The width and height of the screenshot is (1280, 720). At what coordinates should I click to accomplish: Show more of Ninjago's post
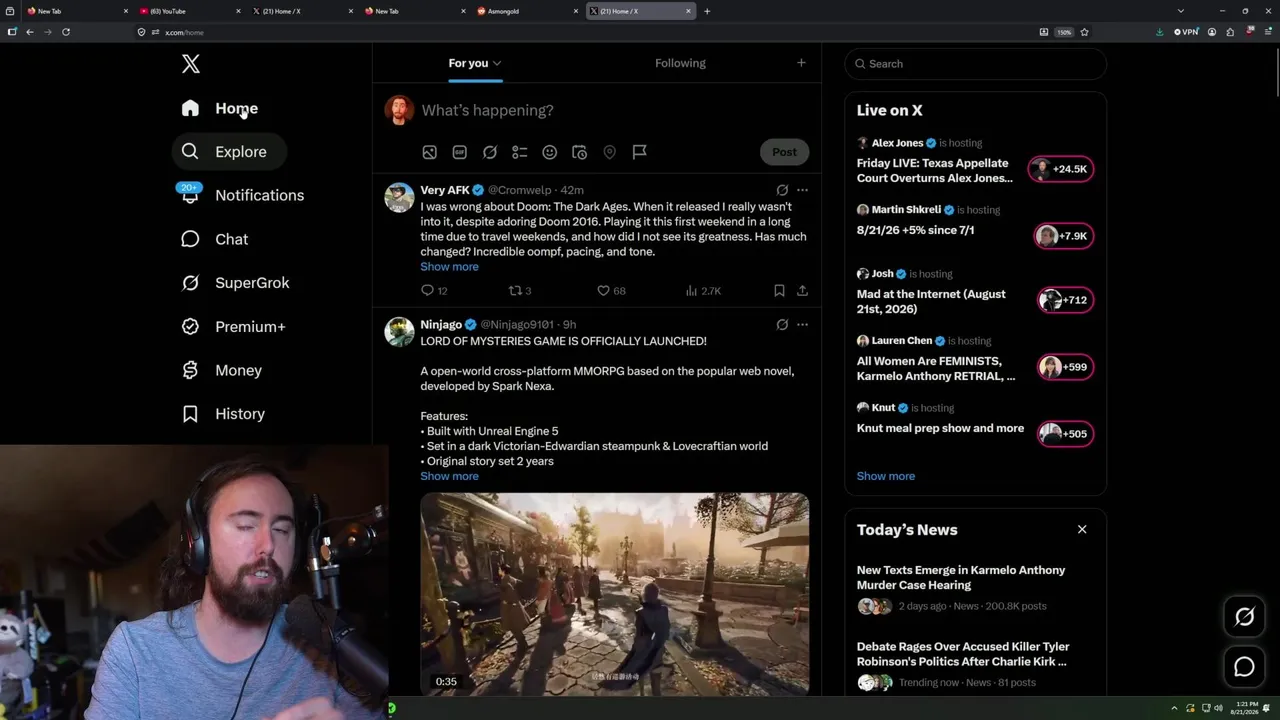[x=449, y=476]
